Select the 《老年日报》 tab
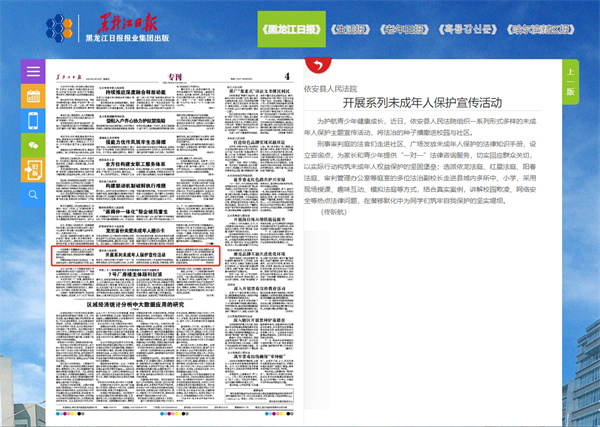600x427 pixels. tap(404, 29)
